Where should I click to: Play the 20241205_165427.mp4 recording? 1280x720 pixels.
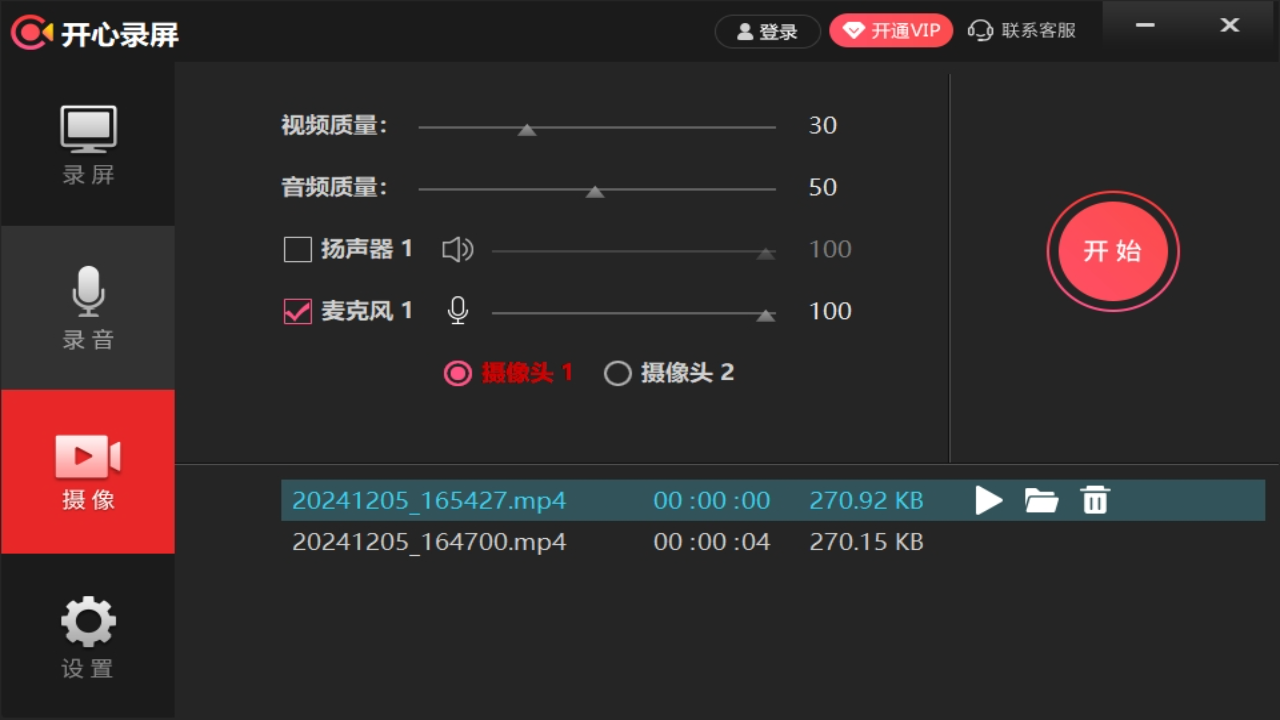pyautogui.click(x=988, y=500)
